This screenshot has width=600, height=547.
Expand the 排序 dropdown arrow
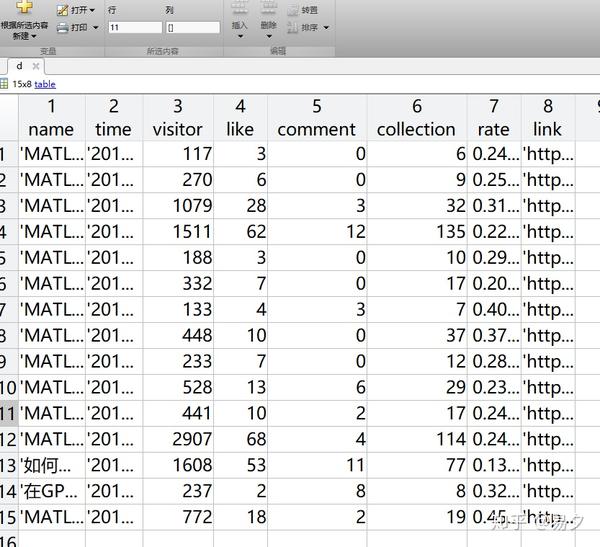[x=326, y=28]
